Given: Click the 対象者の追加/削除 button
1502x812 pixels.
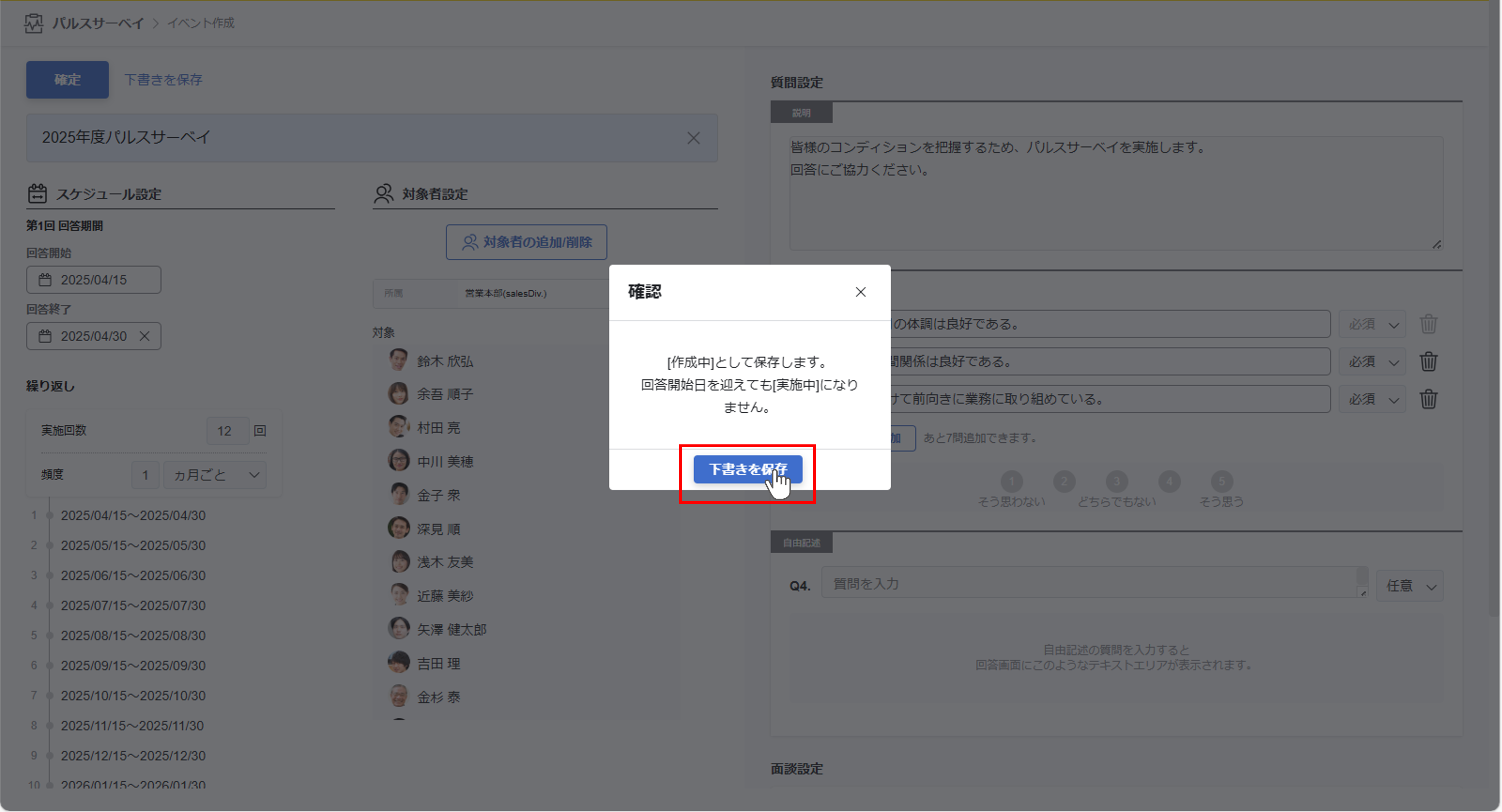Looking at the screenshot, I should (526, 242).
